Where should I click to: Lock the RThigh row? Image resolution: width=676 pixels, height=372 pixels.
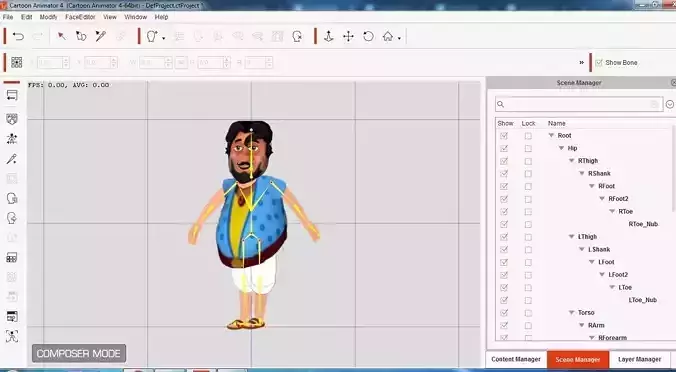528,161
